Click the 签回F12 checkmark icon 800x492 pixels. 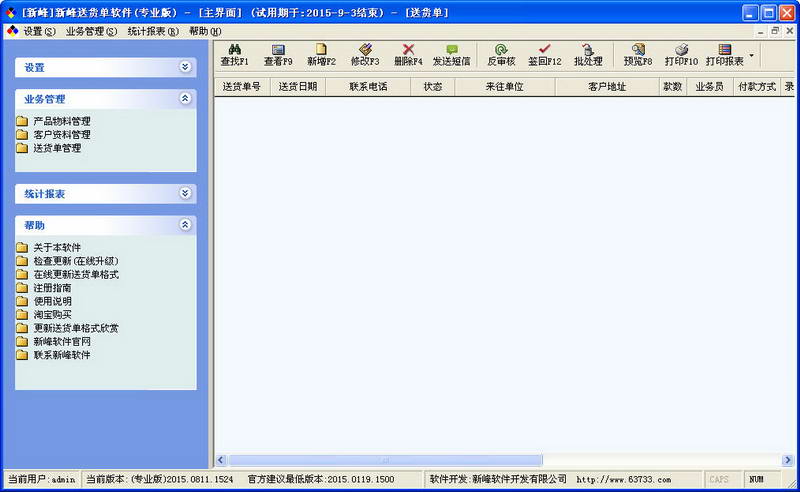tap(544, 49)
